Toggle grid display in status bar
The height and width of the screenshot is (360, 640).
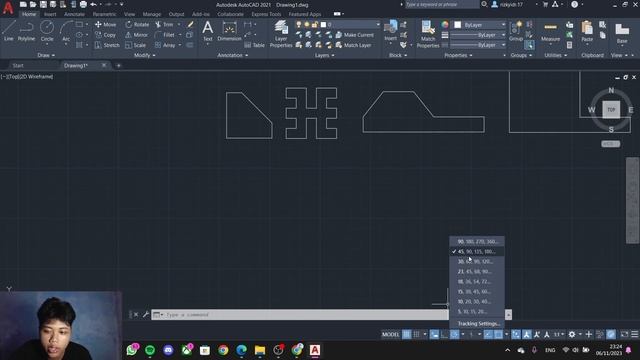(x=407, y=334)
